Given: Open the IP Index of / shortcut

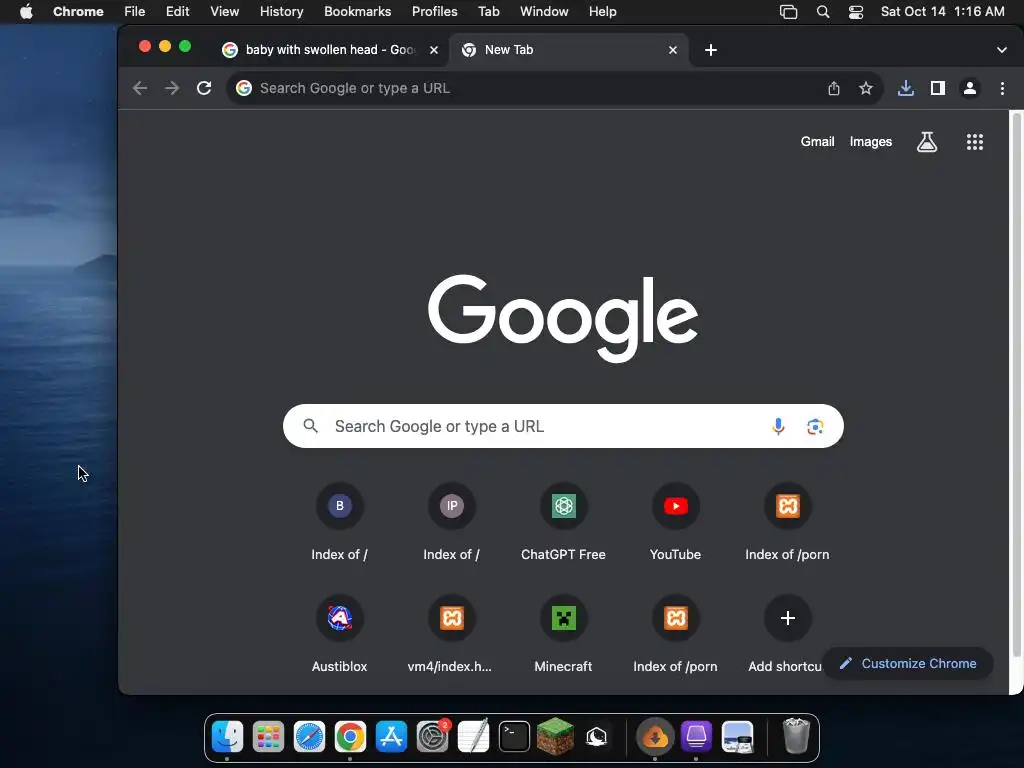Looking at the screenshot, I should tap(451, 522).
